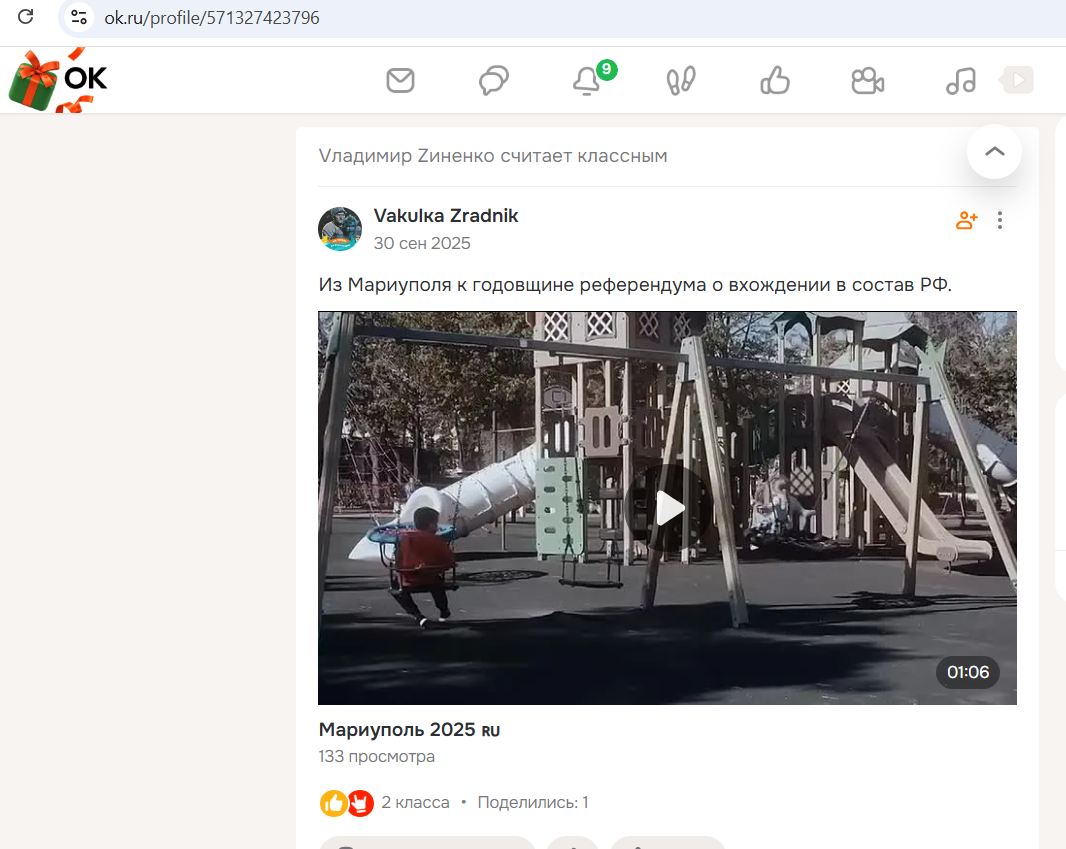Click the Поделились: 1 shares count
Viewport: 1066px width, 849px height.
pos(533,802)
